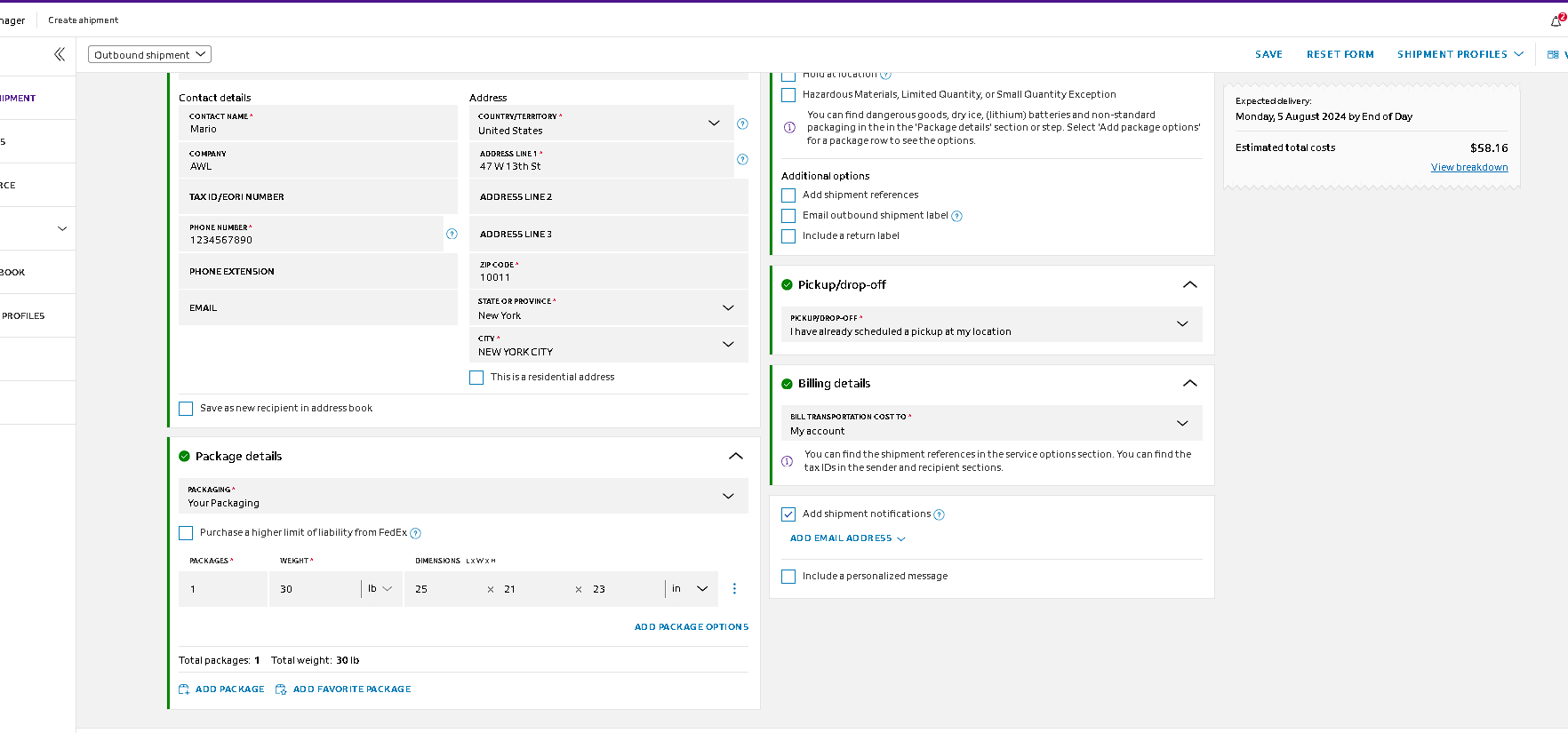
Task: Click Phone Extension field
Action: 318,271
